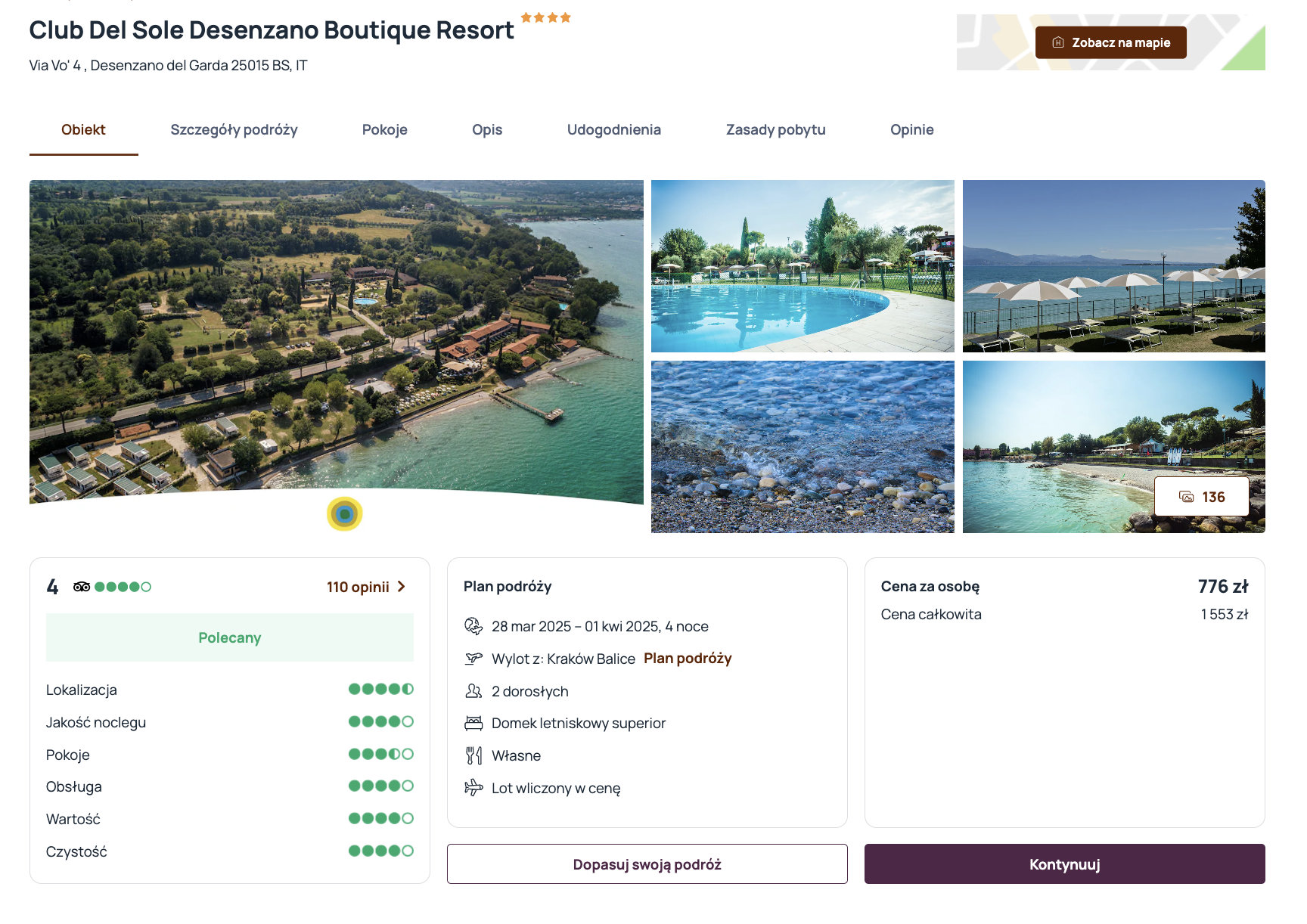Screen dimensions: 1307x924
Task: Switch to the Obiekt tab
Action: click(x=83, y=130)
